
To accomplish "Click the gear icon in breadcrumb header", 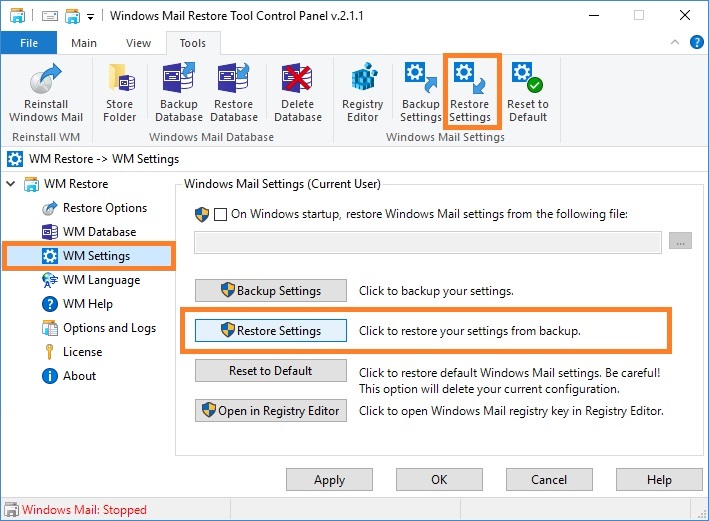I will click(x=15, y=159).
